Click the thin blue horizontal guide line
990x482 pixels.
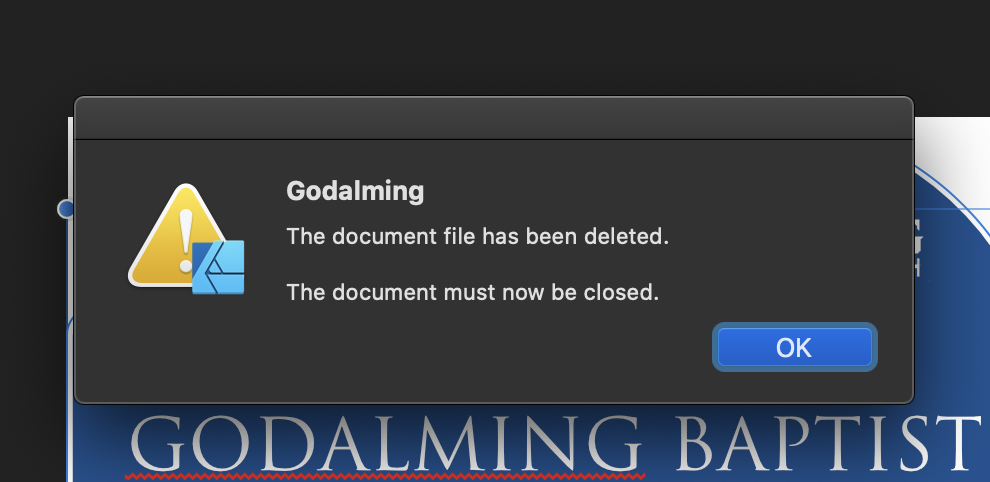point(952,209)
